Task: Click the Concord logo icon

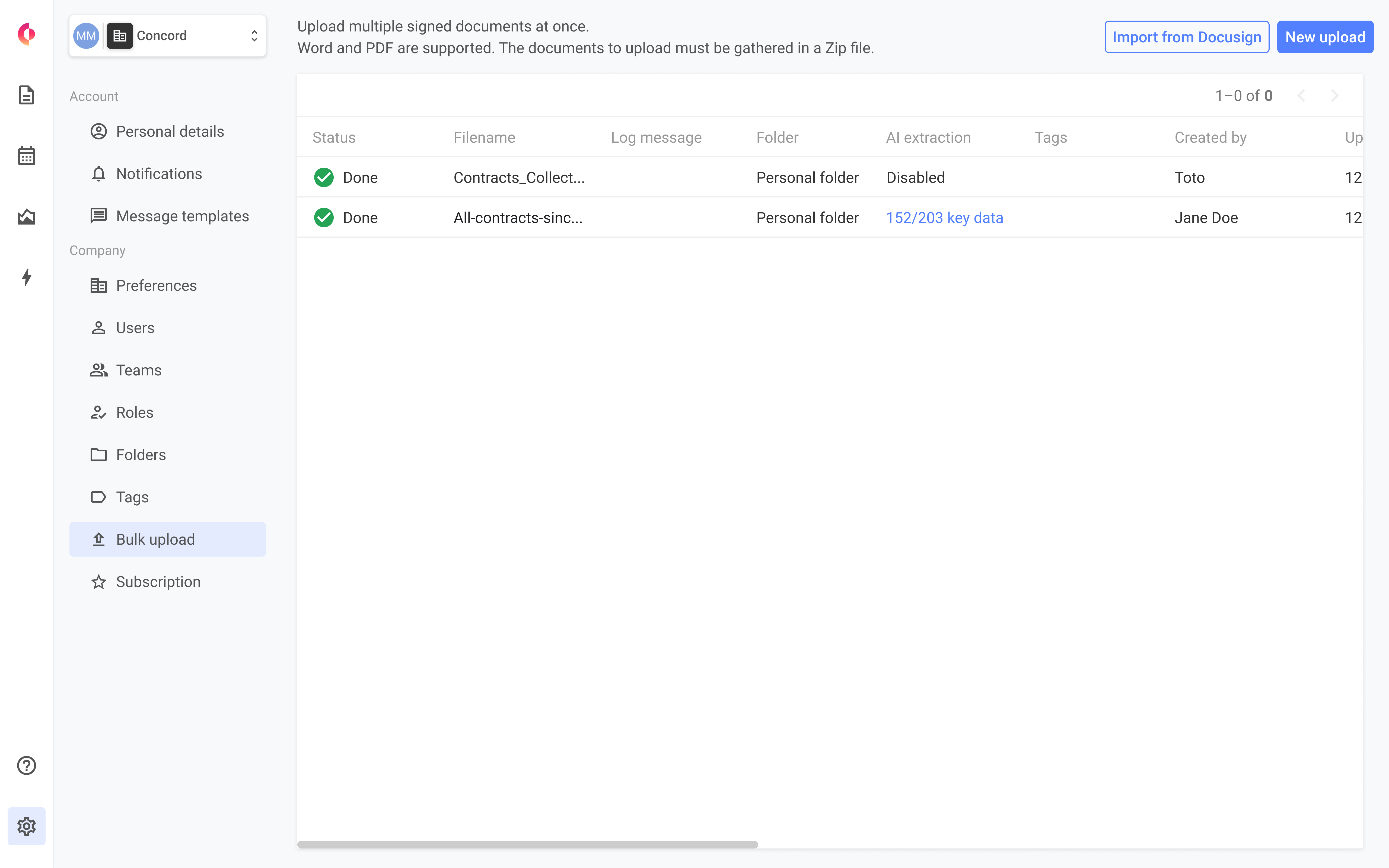Action: pyautogui.click(x=26, y=34)
